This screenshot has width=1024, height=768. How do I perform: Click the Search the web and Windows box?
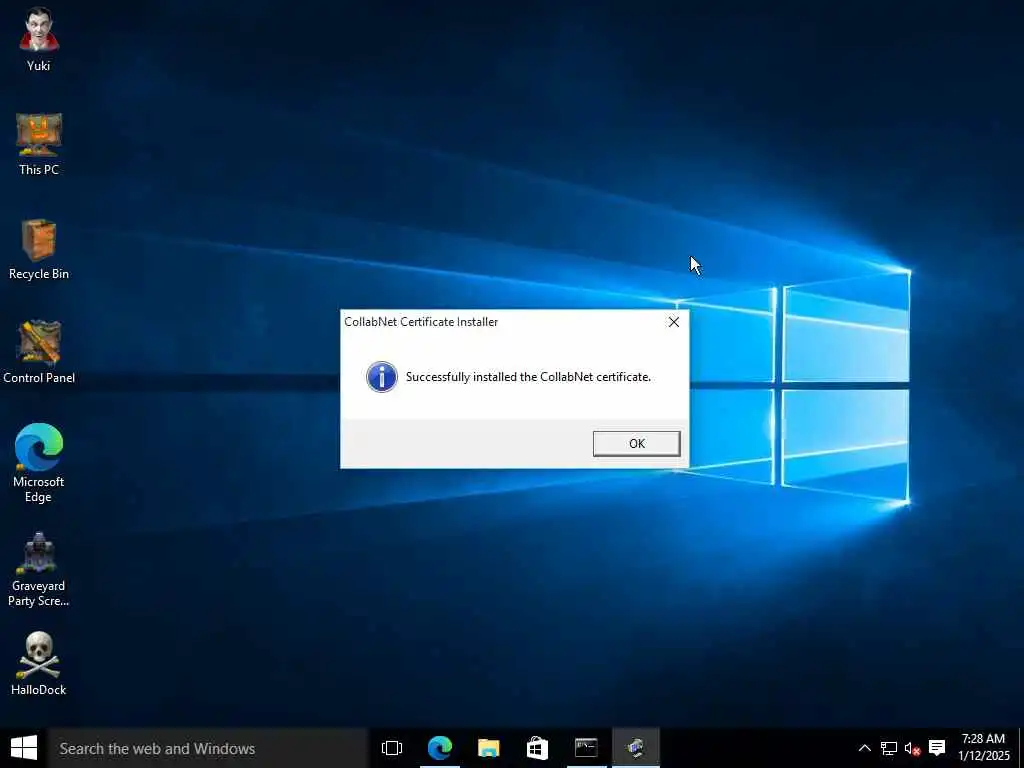click(208, 748)
